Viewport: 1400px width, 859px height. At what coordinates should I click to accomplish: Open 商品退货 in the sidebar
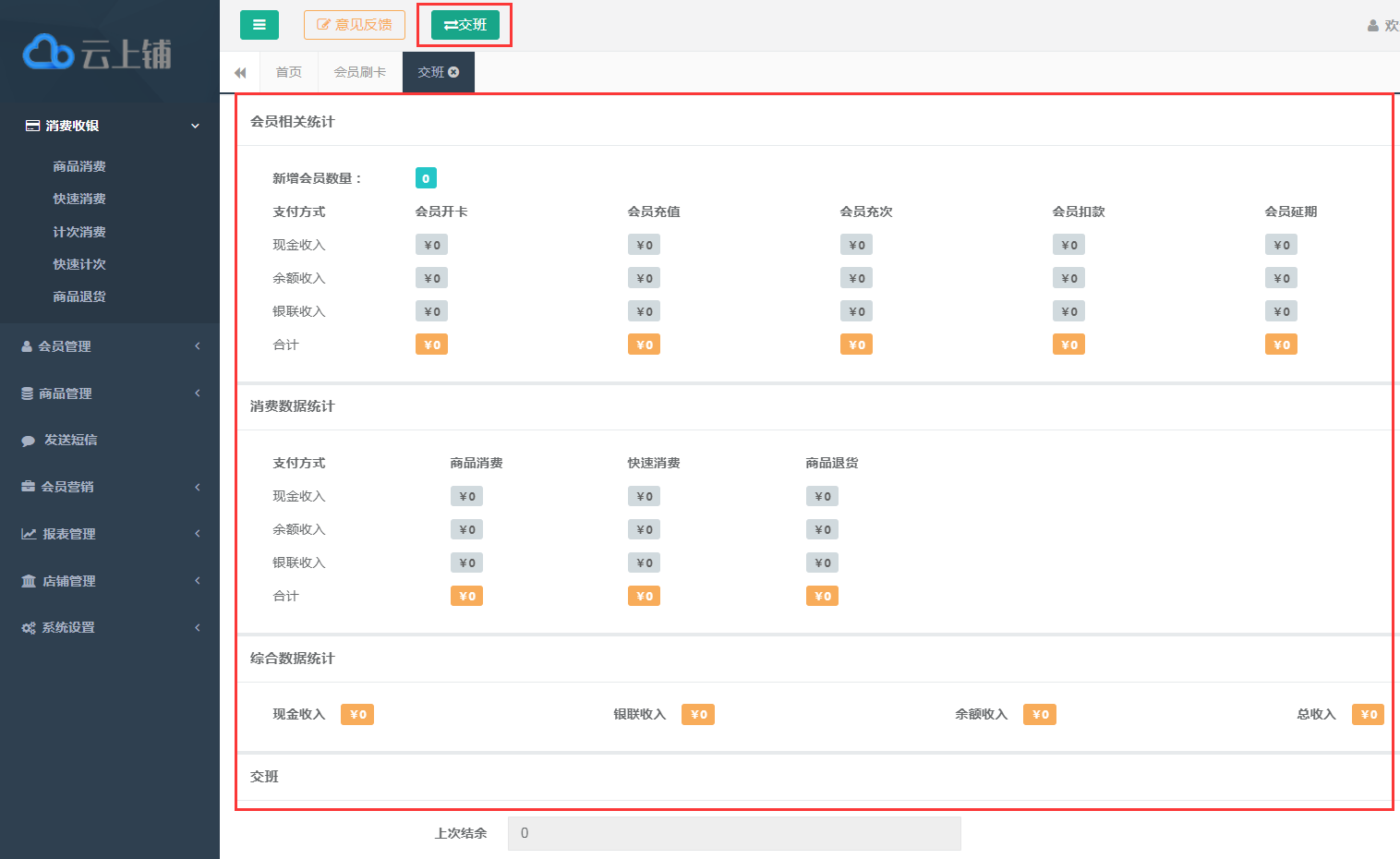(79, 296)
